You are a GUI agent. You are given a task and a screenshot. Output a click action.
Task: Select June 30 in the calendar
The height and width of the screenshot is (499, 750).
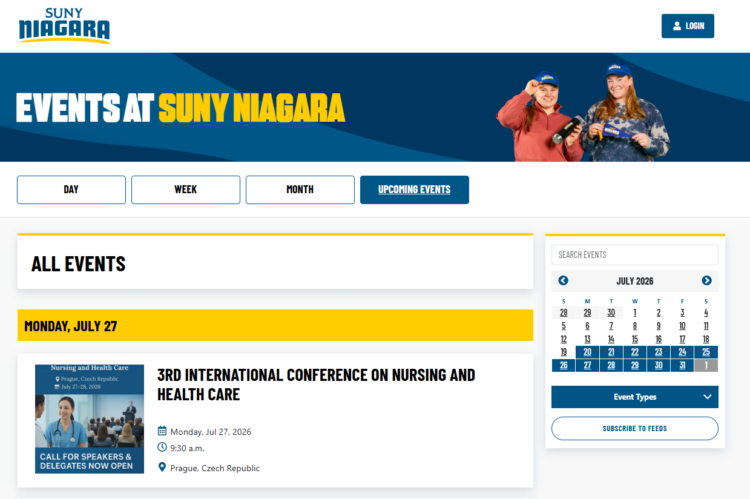pos(611,313)
